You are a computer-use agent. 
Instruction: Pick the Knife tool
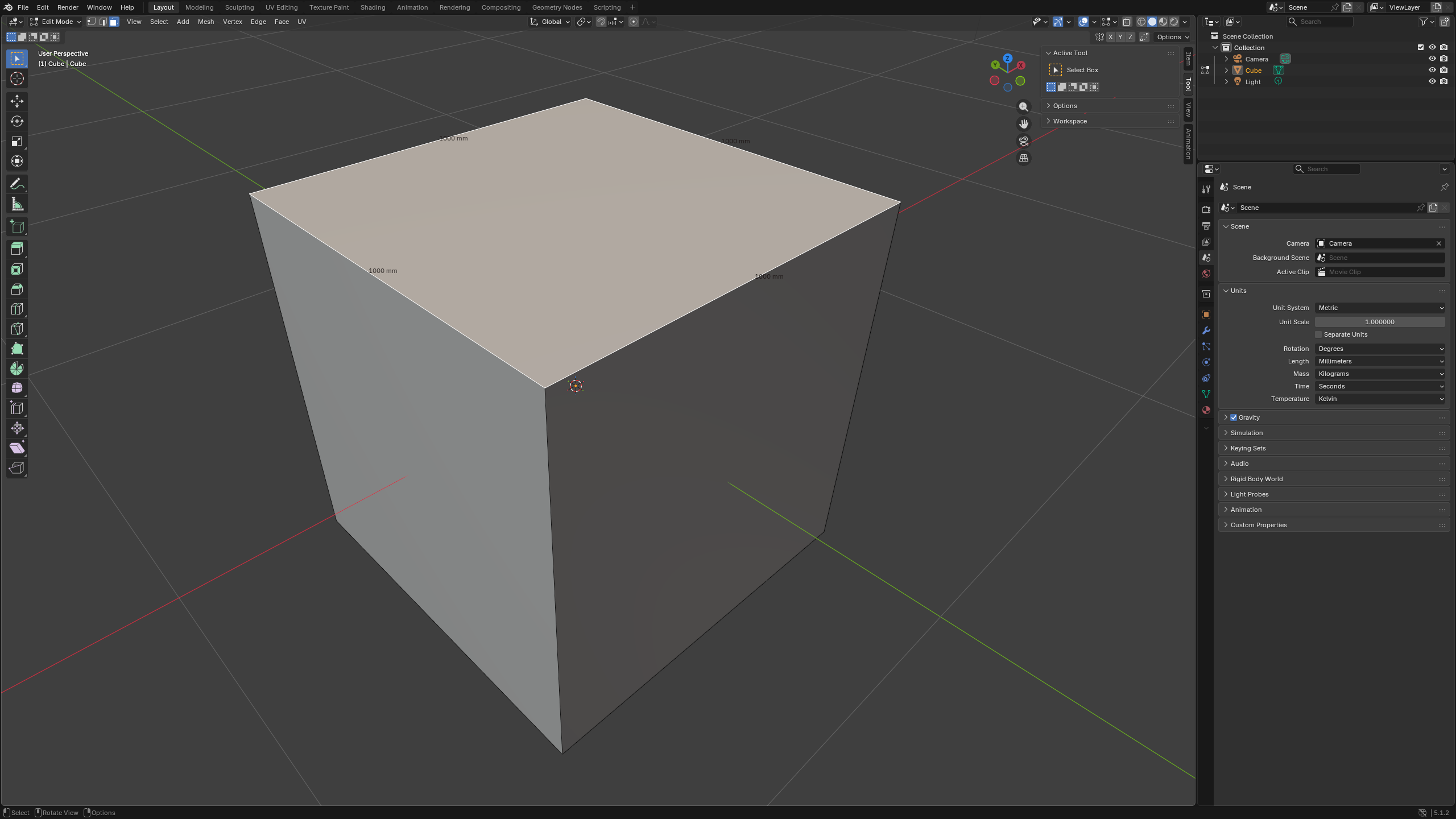16,329
